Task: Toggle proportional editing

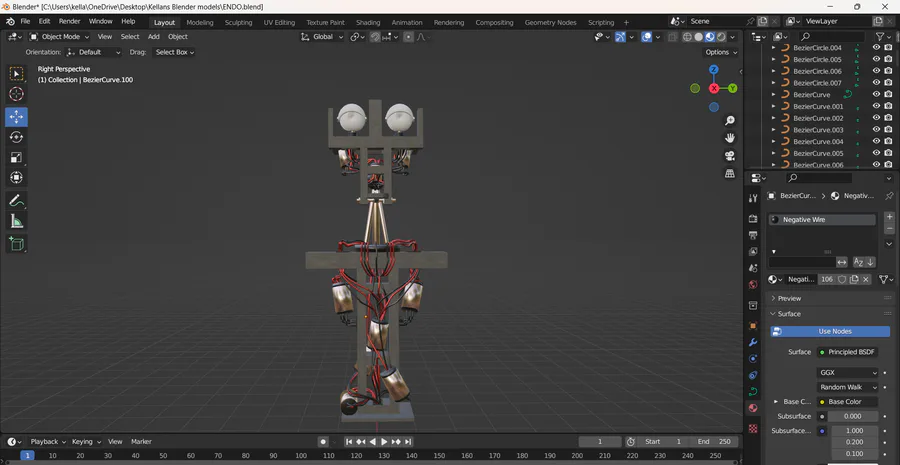Action: pyautogui.click(x=408, y=37)
